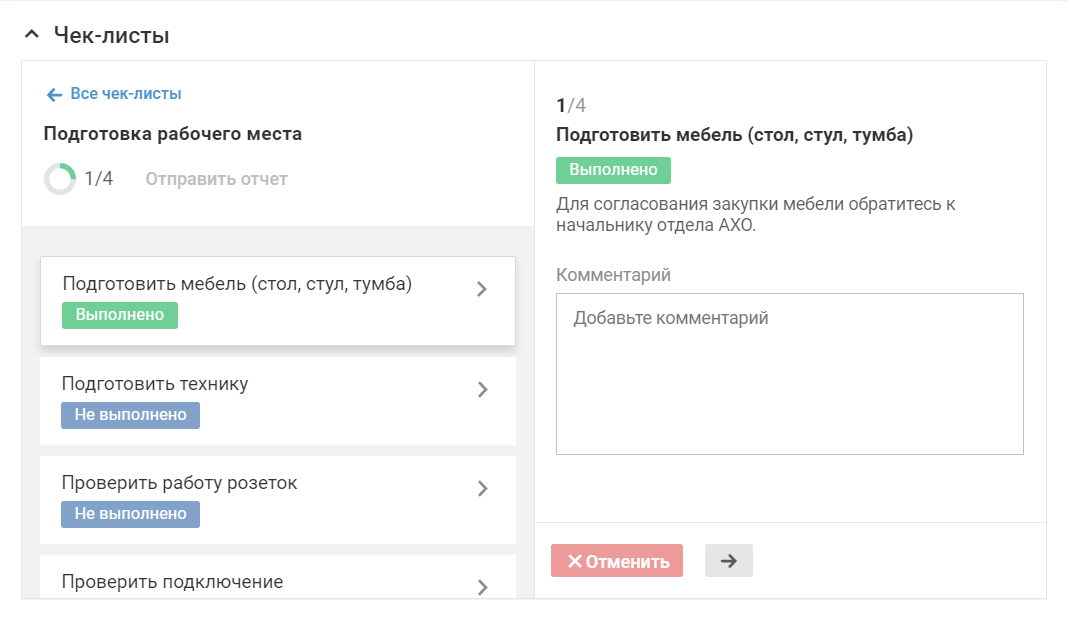Select the Проверить работу розеток item

[x=180, y=483]
